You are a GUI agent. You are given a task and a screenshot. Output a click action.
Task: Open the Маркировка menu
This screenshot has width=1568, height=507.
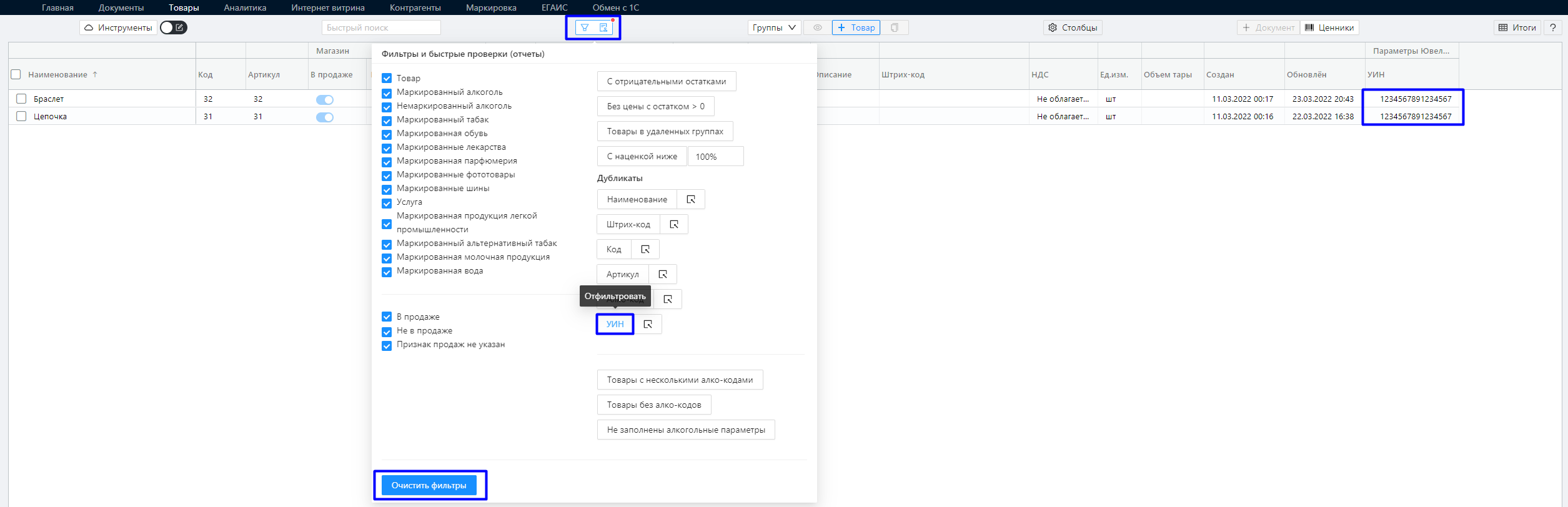click(491, 7)
